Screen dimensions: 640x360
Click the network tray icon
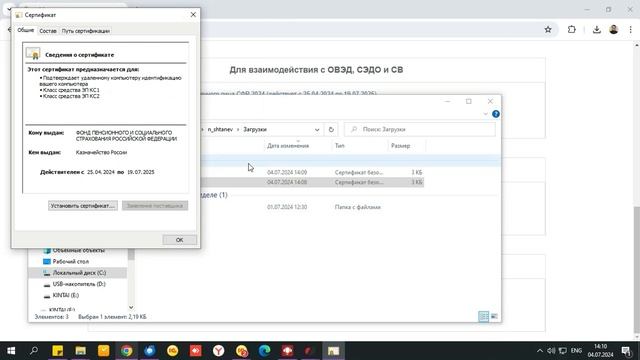563,351
